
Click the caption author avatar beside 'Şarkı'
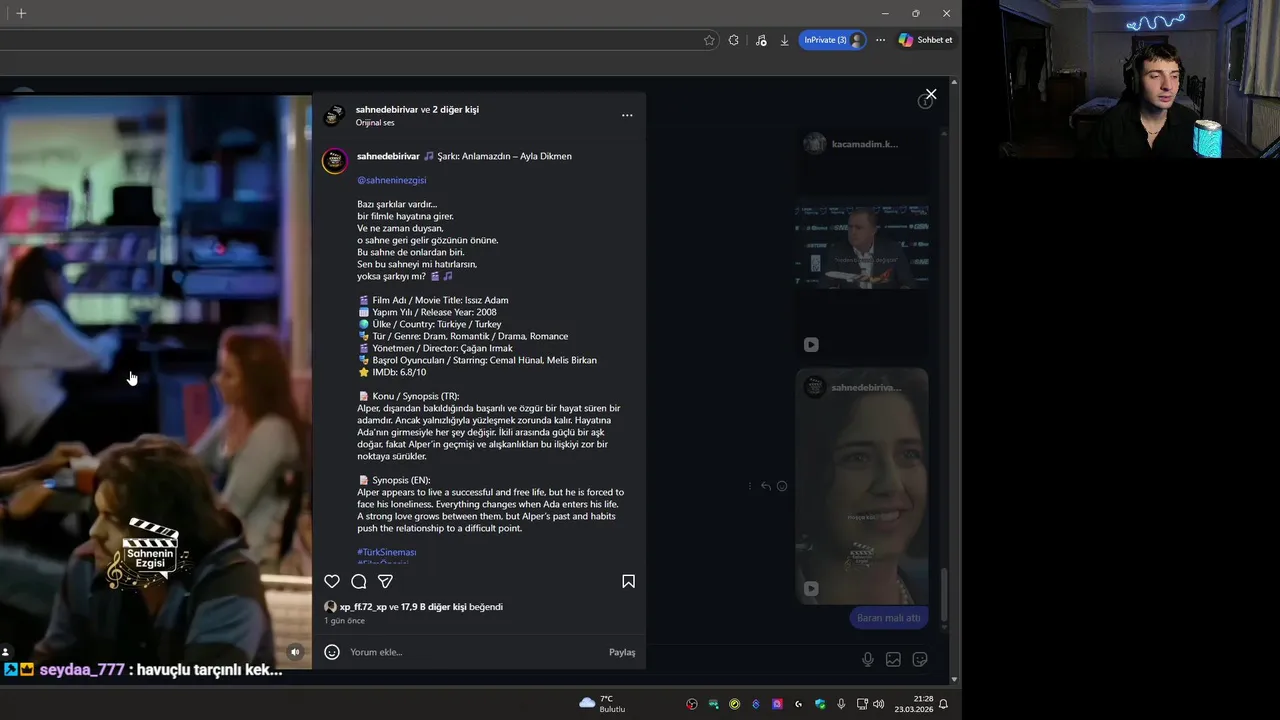click(x=335, y=161)
